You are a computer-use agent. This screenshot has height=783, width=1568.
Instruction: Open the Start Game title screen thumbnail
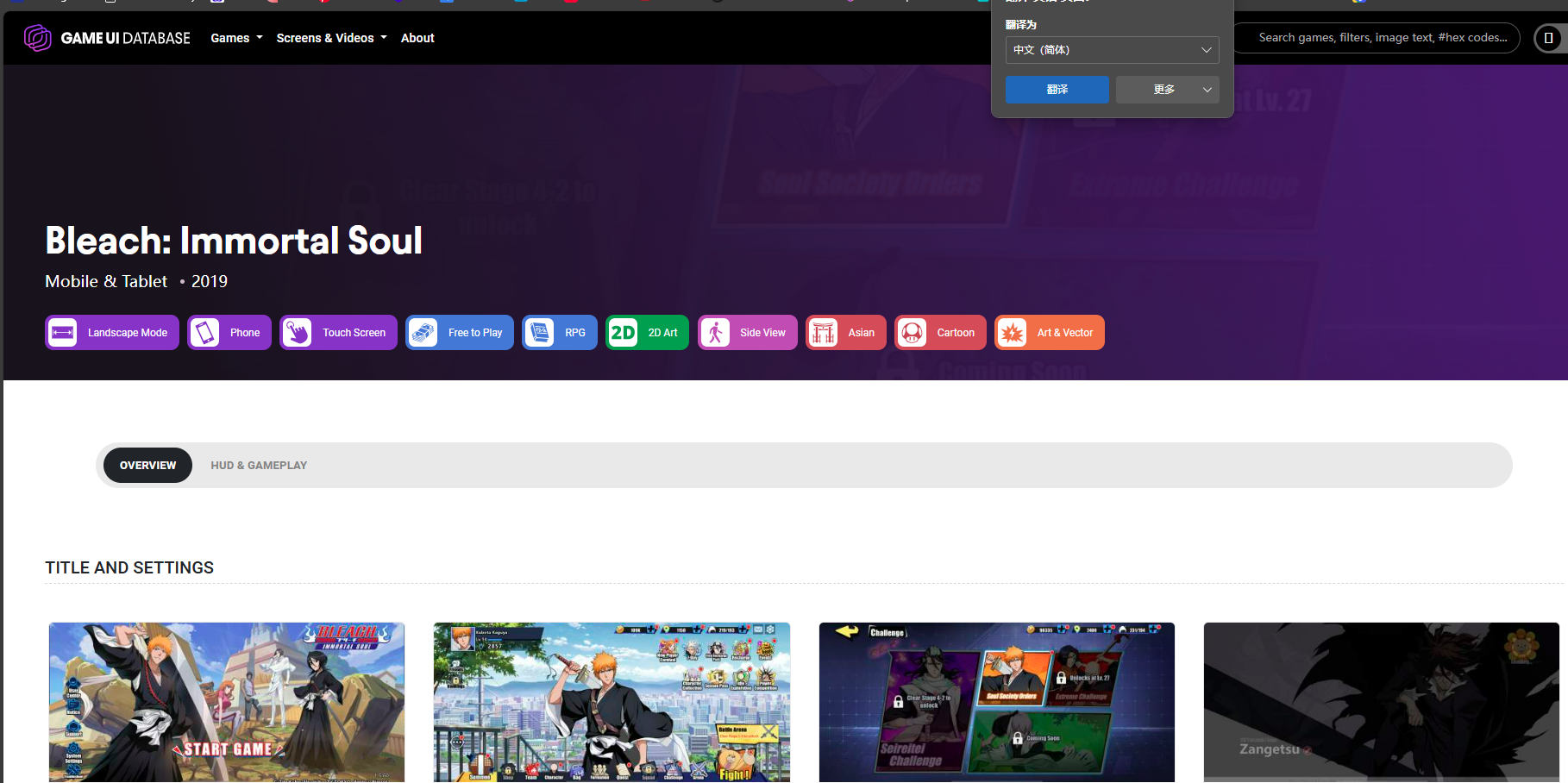coord(227,702)
